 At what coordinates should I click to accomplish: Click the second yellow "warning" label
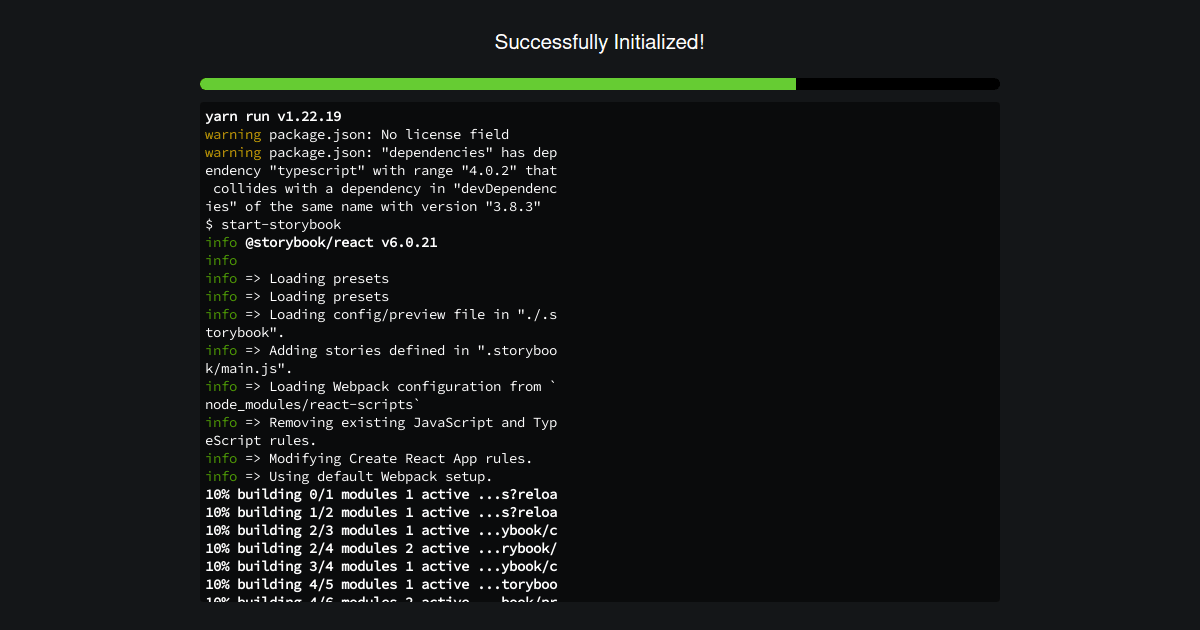click(x=233, y=152)
